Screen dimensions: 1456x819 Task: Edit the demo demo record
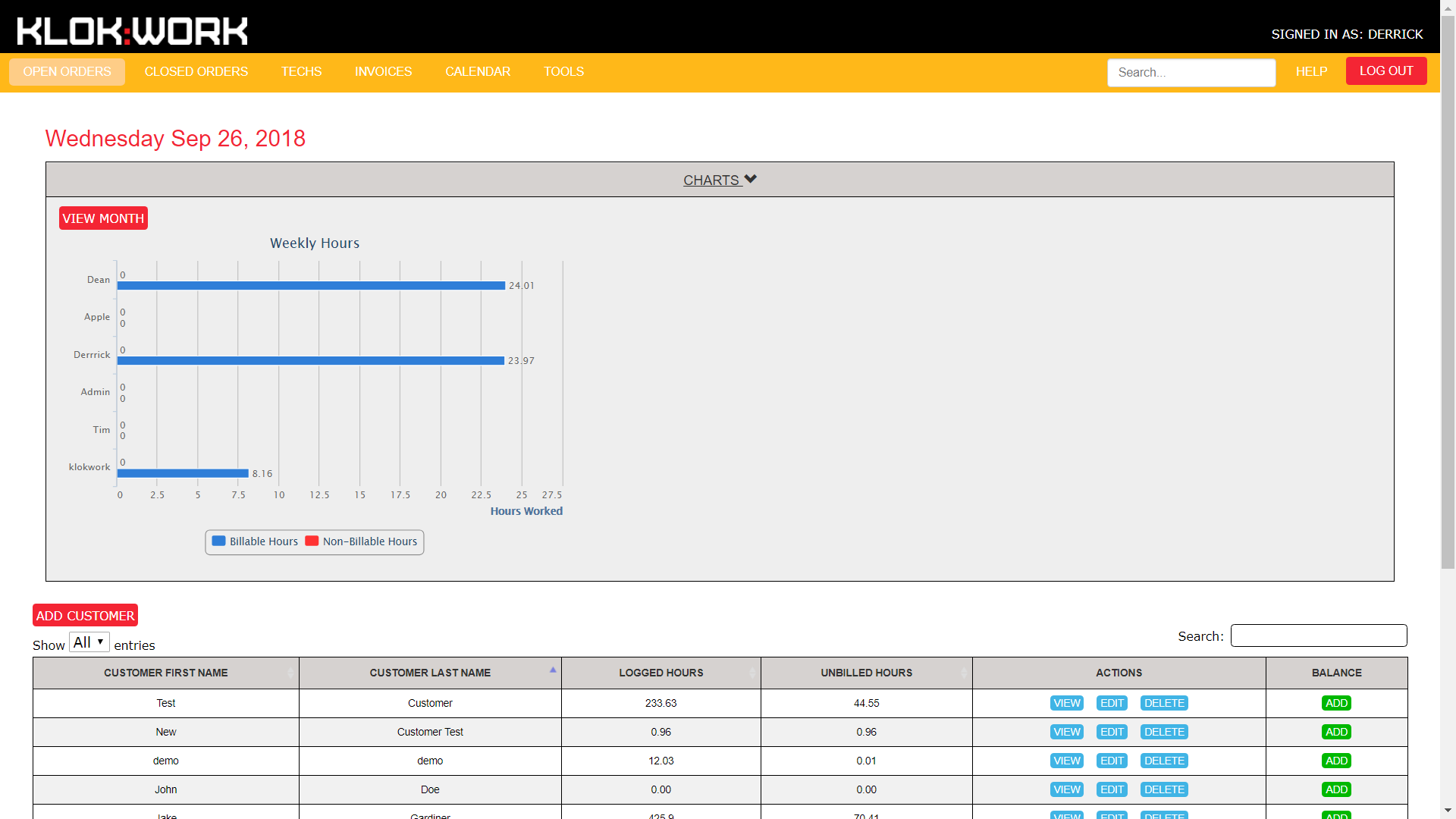coord(1112,761)
